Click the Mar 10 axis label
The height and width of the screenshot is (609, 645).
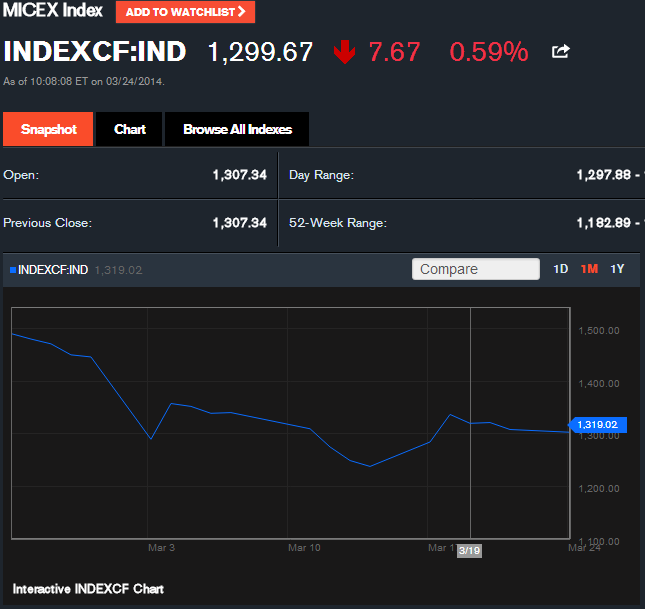tap(304, 548)
